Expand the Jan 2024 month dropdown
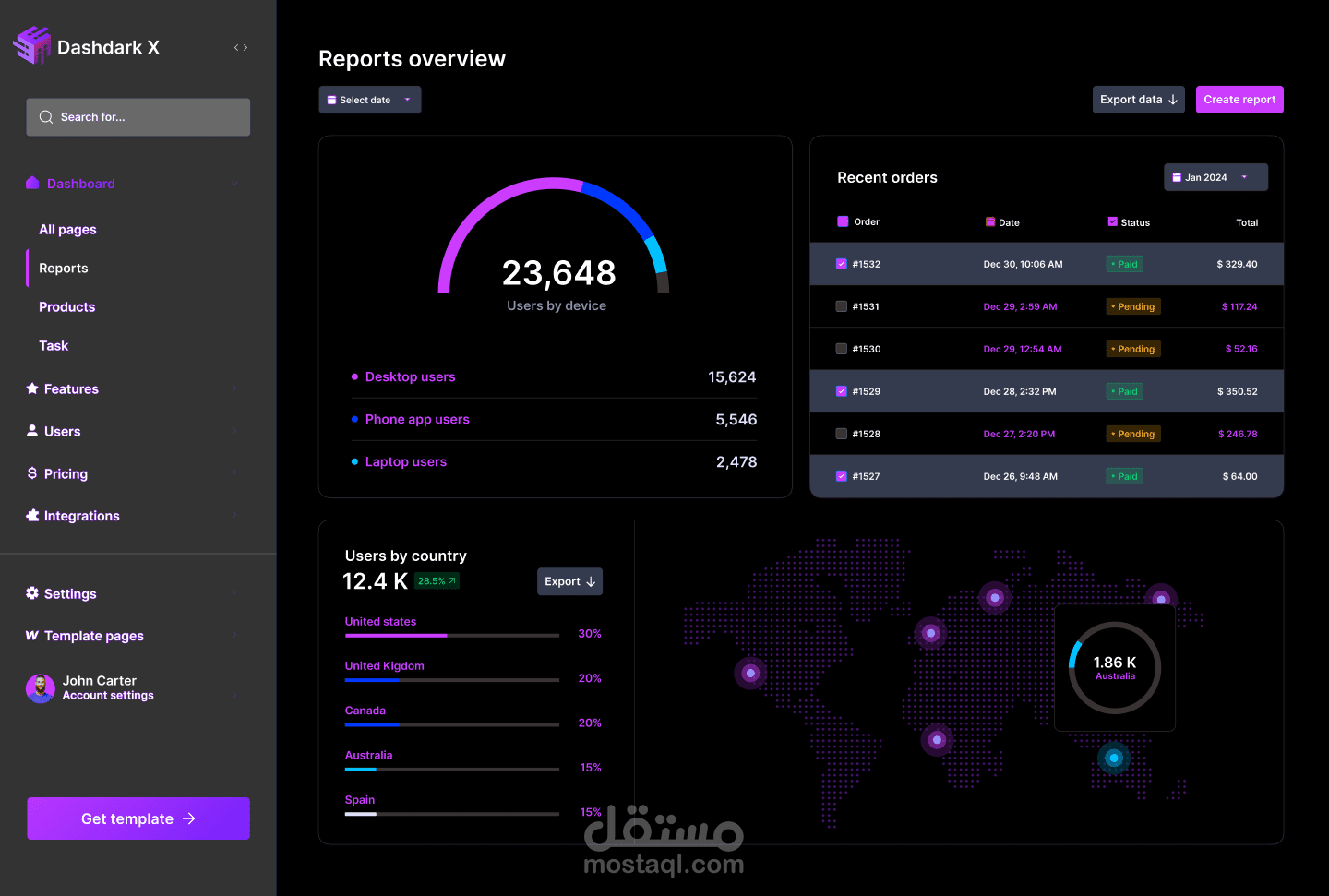The image size is (1329, 896). click(x=1215, y=177)
